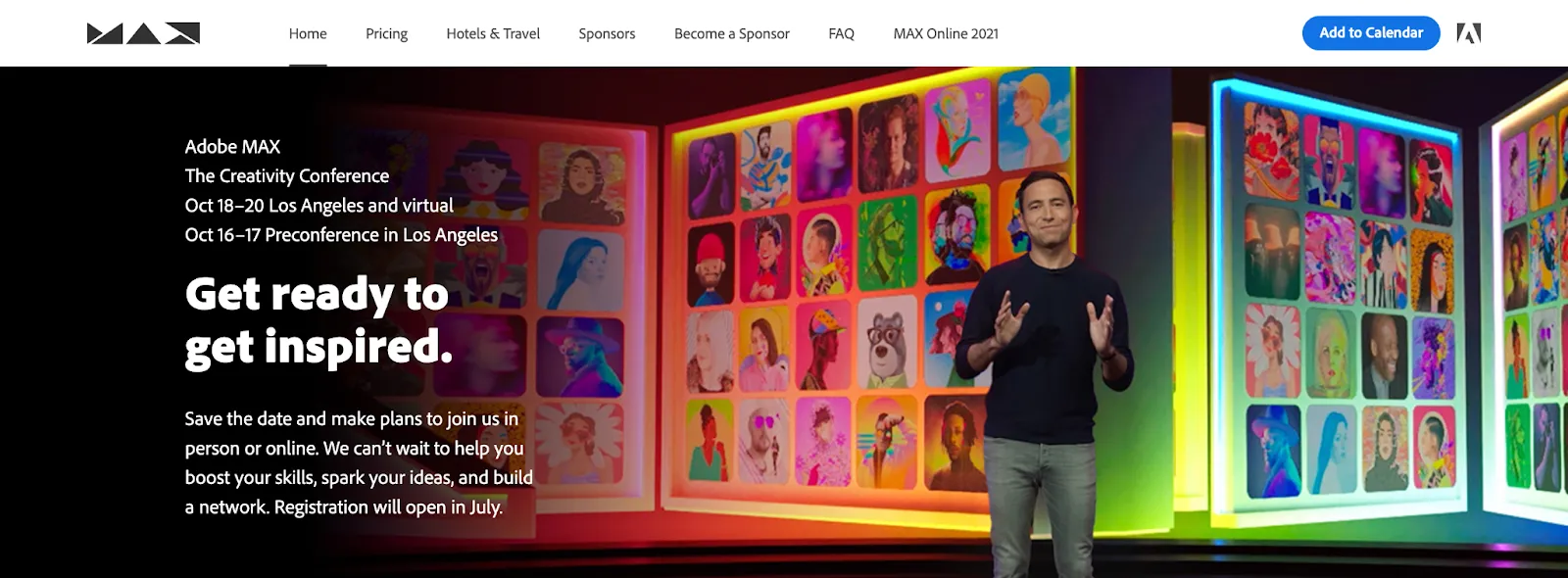Click 'Oct 18–20 Los Angeles and virtual' line
Viewport: 1568px width, 578px height.
point(319,206)
